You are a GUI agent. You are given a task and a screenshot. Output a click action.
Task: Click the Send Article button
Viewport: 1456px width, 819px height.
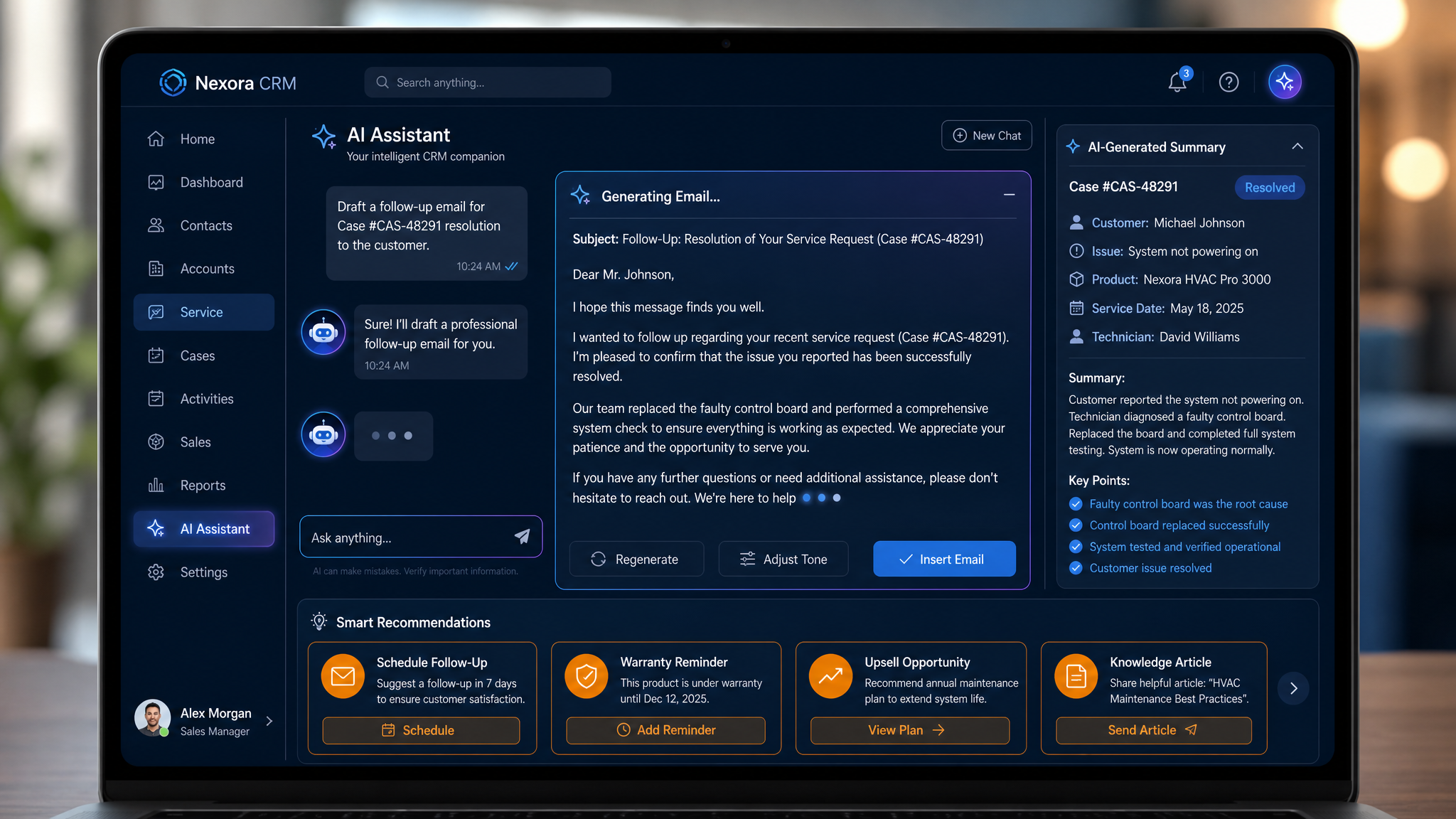[1154, 730]
